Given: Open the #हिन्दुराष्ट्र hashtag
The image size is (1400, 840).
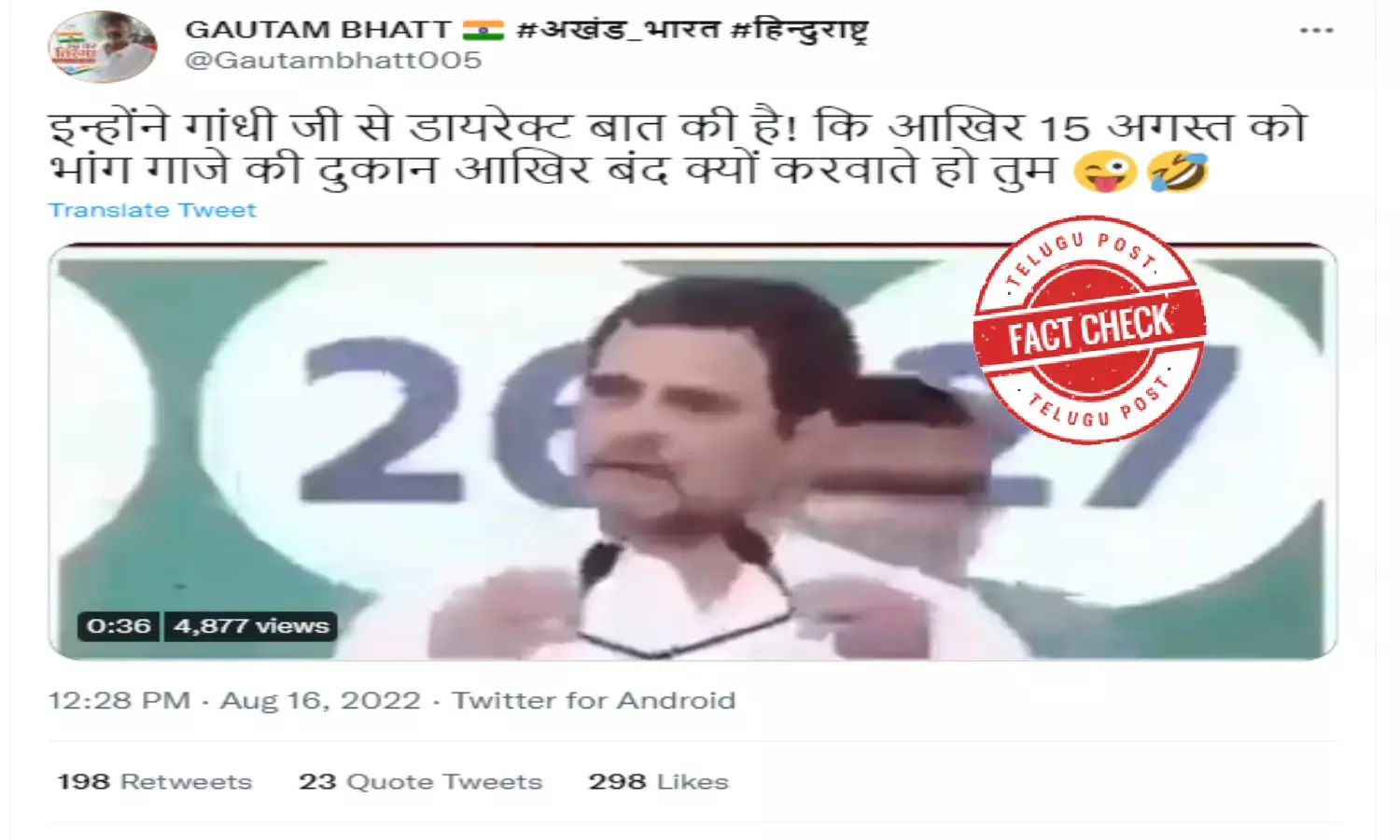Looking at the screenshot, I should click(x=800, y=30).
